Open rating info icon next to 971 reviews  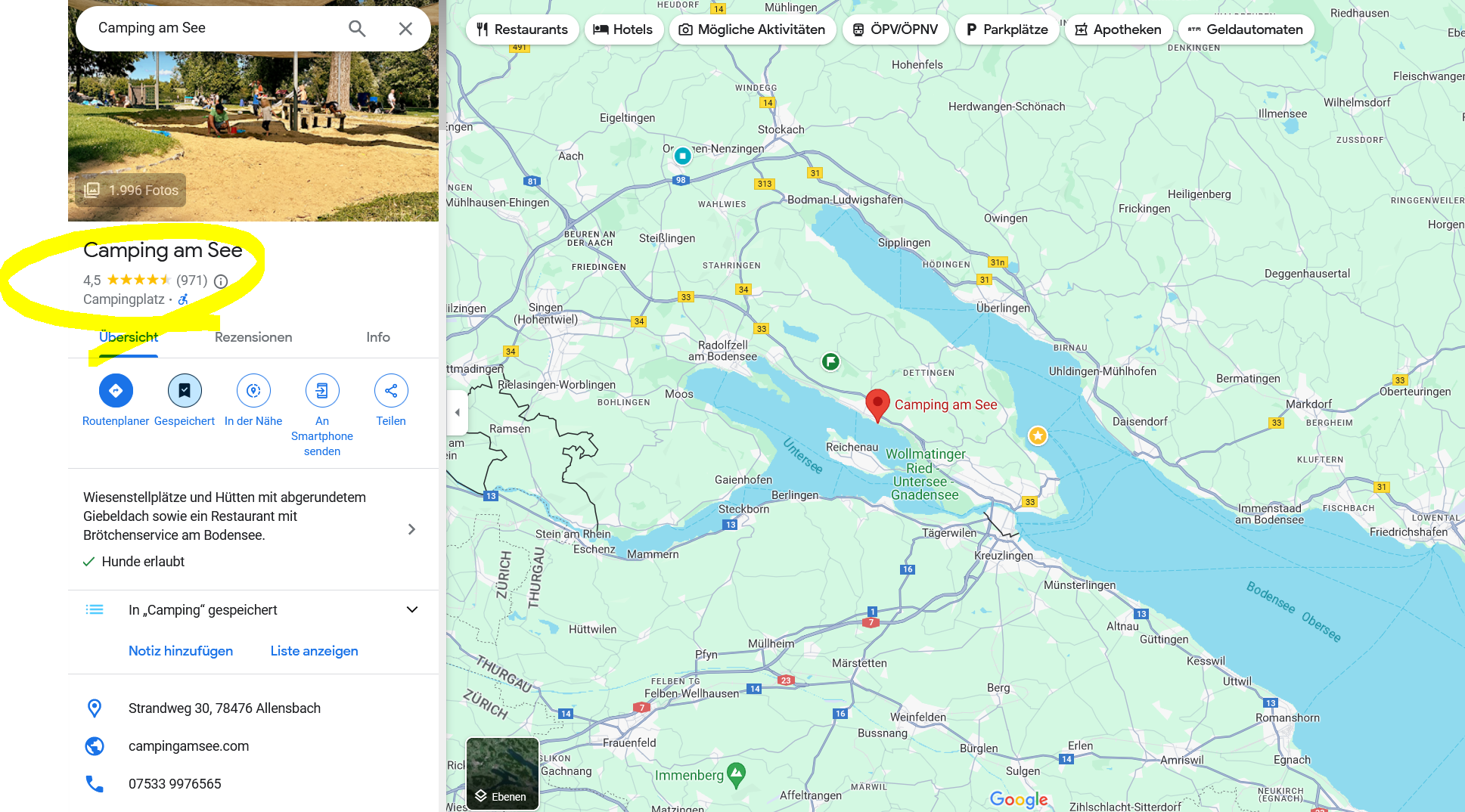[x=221, y=281]
